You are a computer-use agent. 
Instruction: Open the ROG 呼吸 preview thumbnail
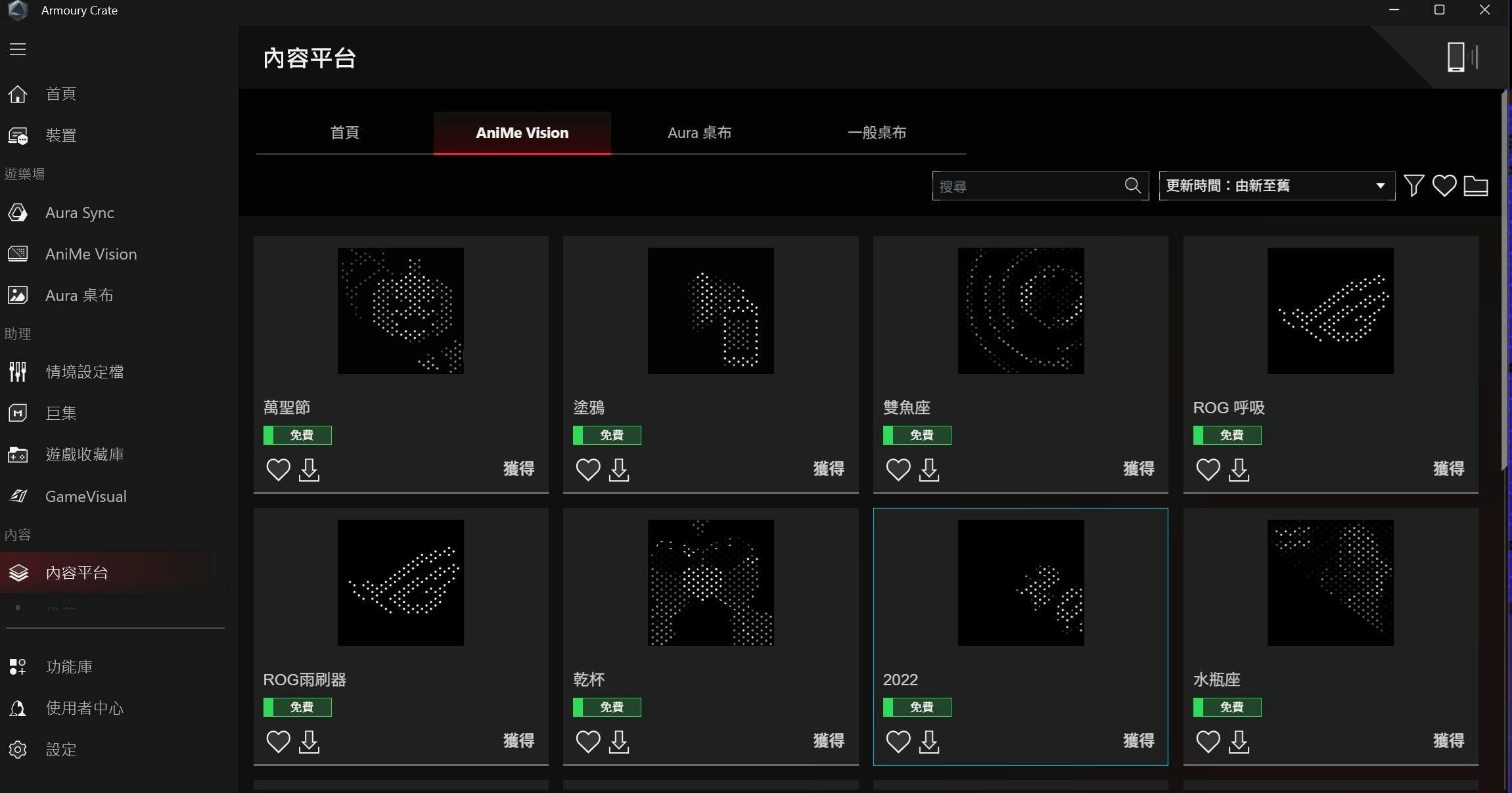click(1331, 311)
